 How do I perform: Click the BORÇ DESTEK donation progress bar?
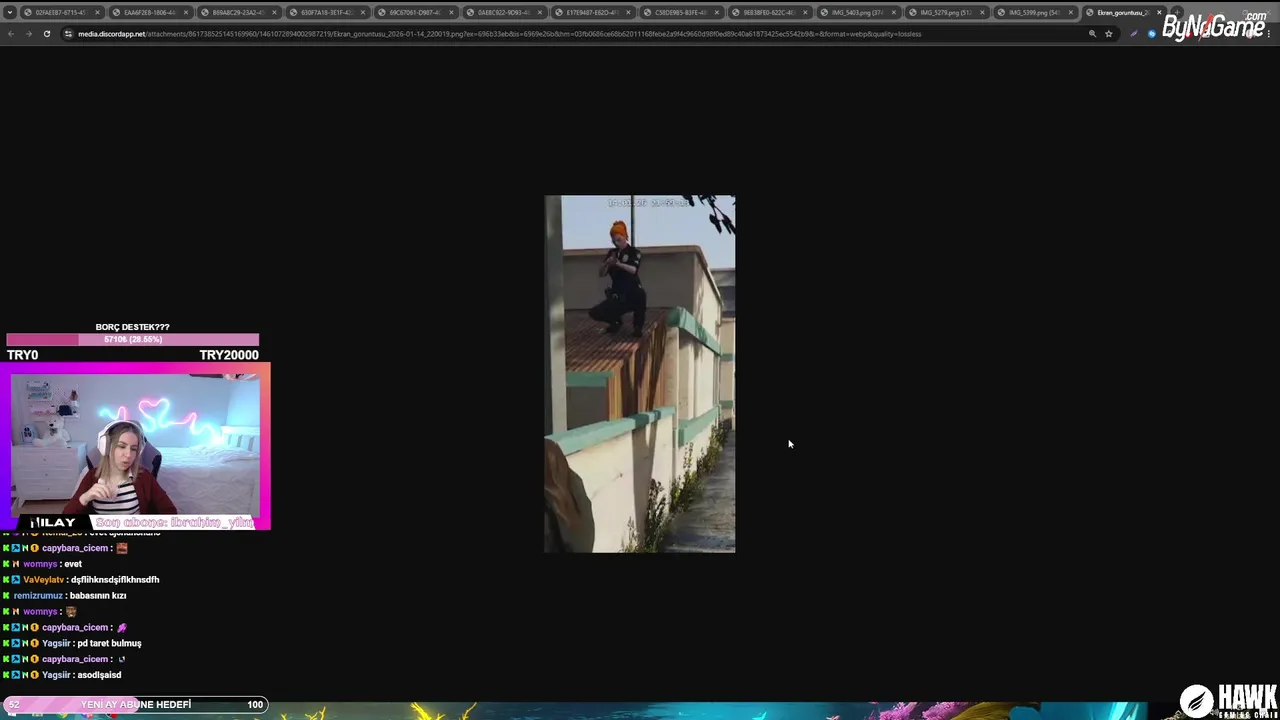(x=132, y=340)
